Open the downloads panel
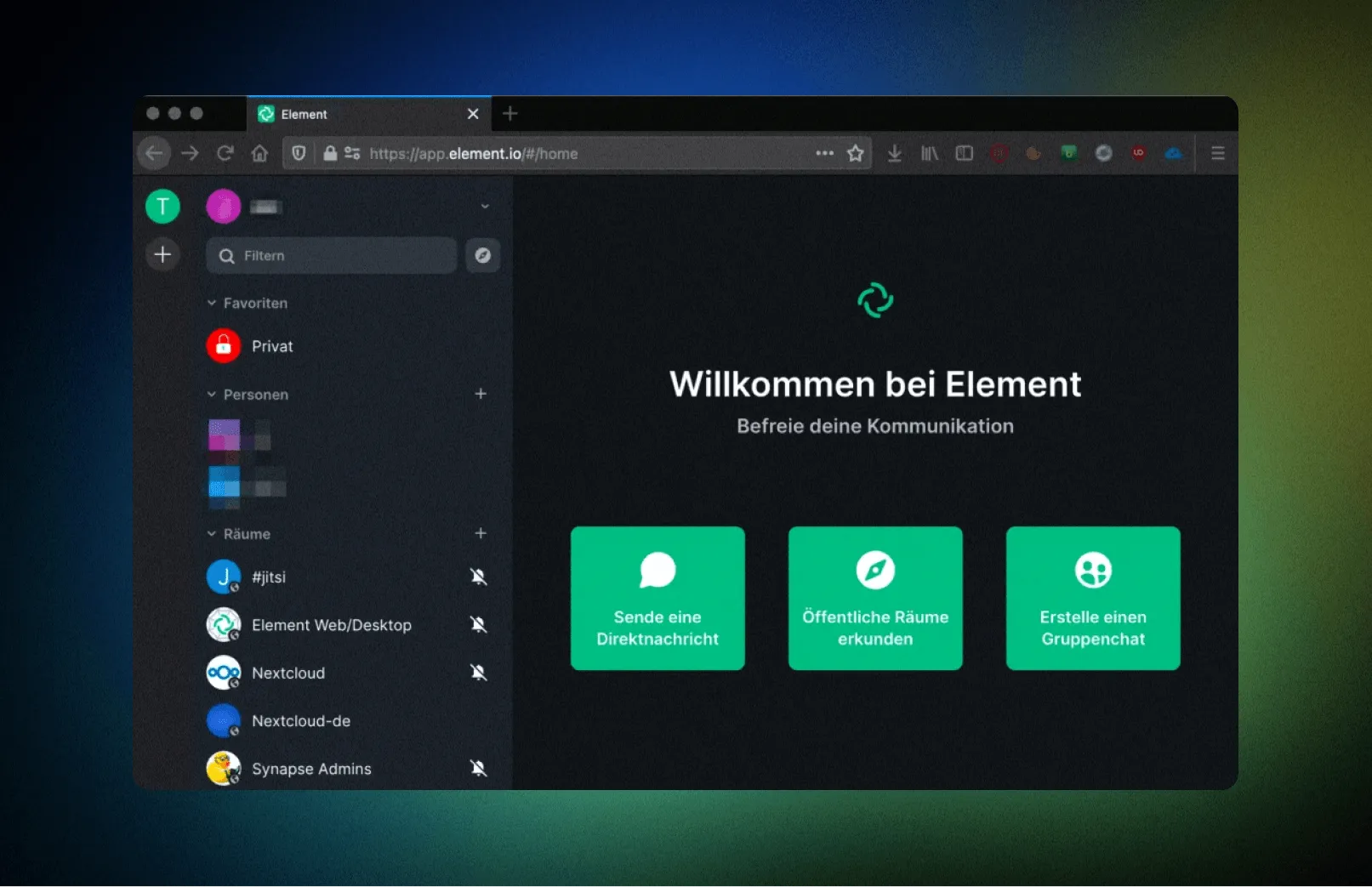1372x887 pixels. (x=895, y=153)
